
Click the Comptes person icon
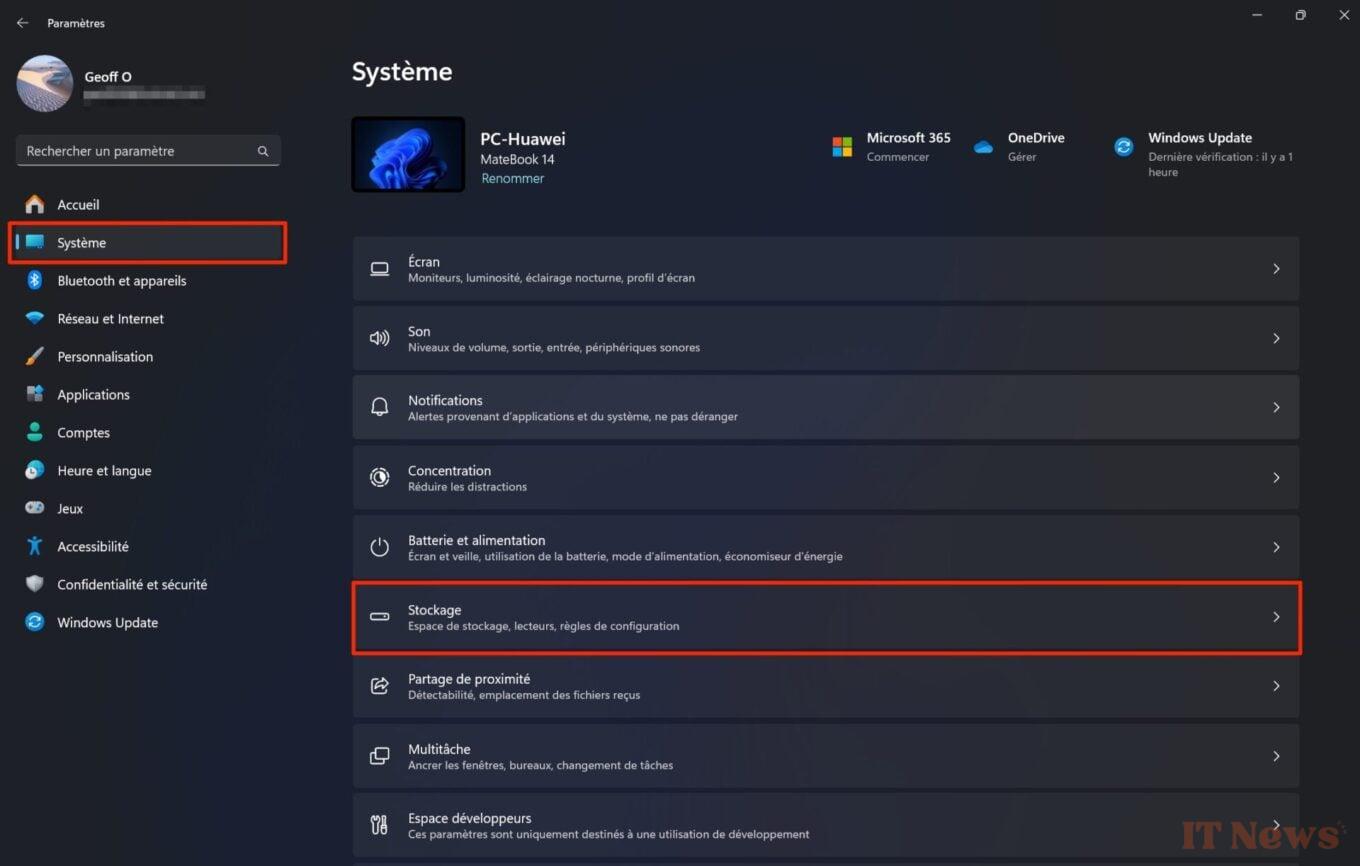click(34, 432)
